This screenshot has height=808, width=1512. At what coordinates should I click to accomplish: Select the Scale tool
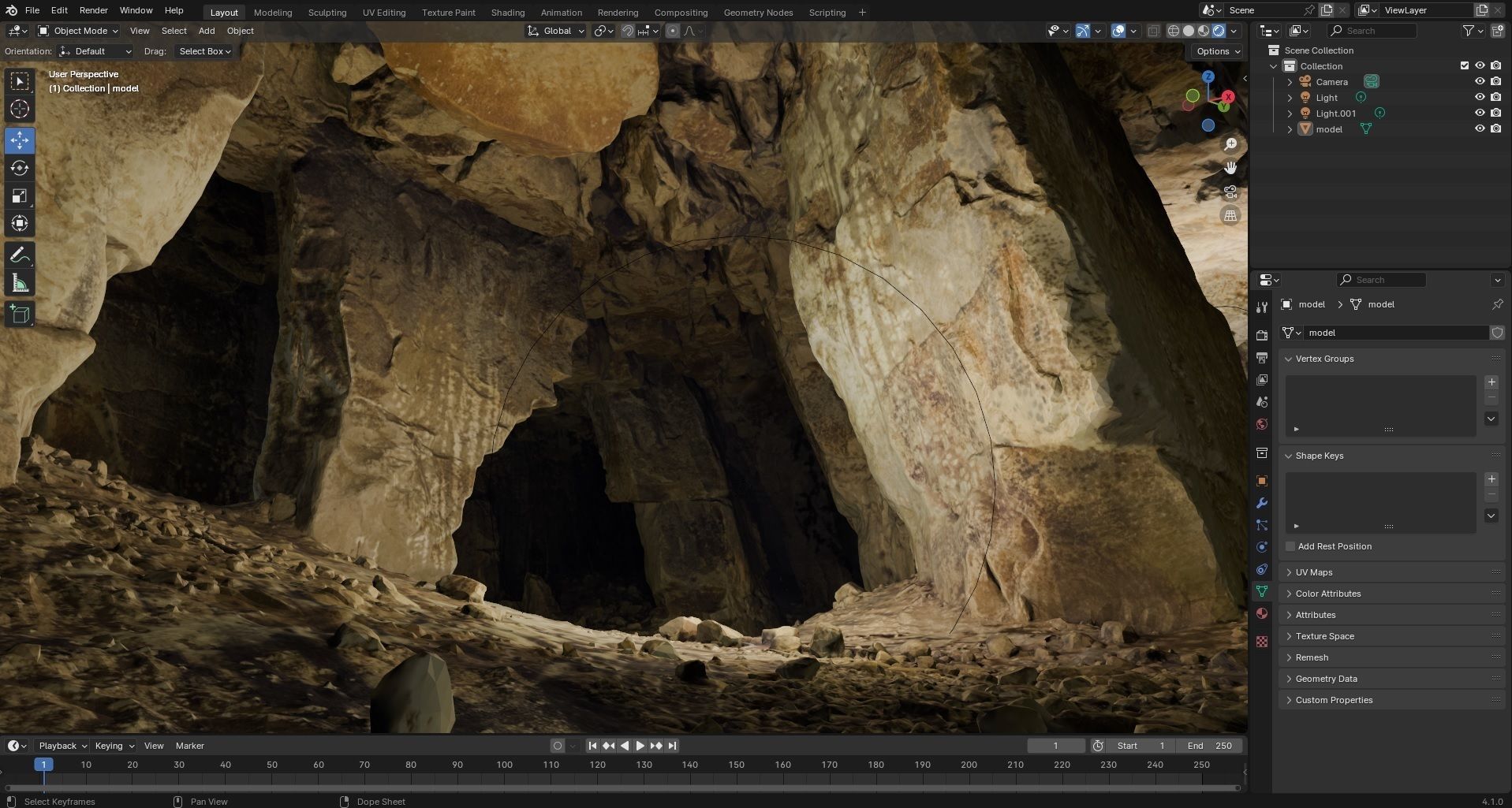pos(20,195)
